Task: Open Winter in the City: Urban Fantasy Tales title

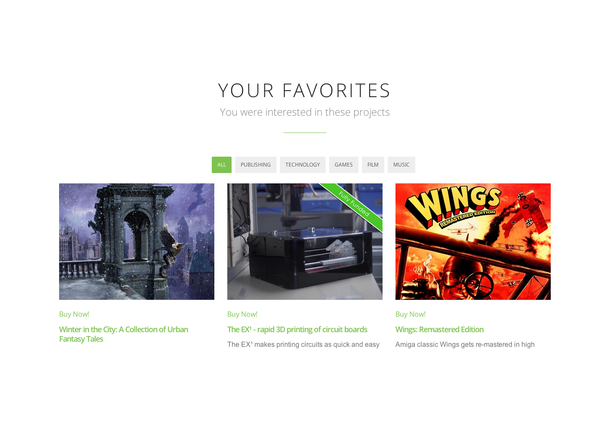Action: coord(124,334)
